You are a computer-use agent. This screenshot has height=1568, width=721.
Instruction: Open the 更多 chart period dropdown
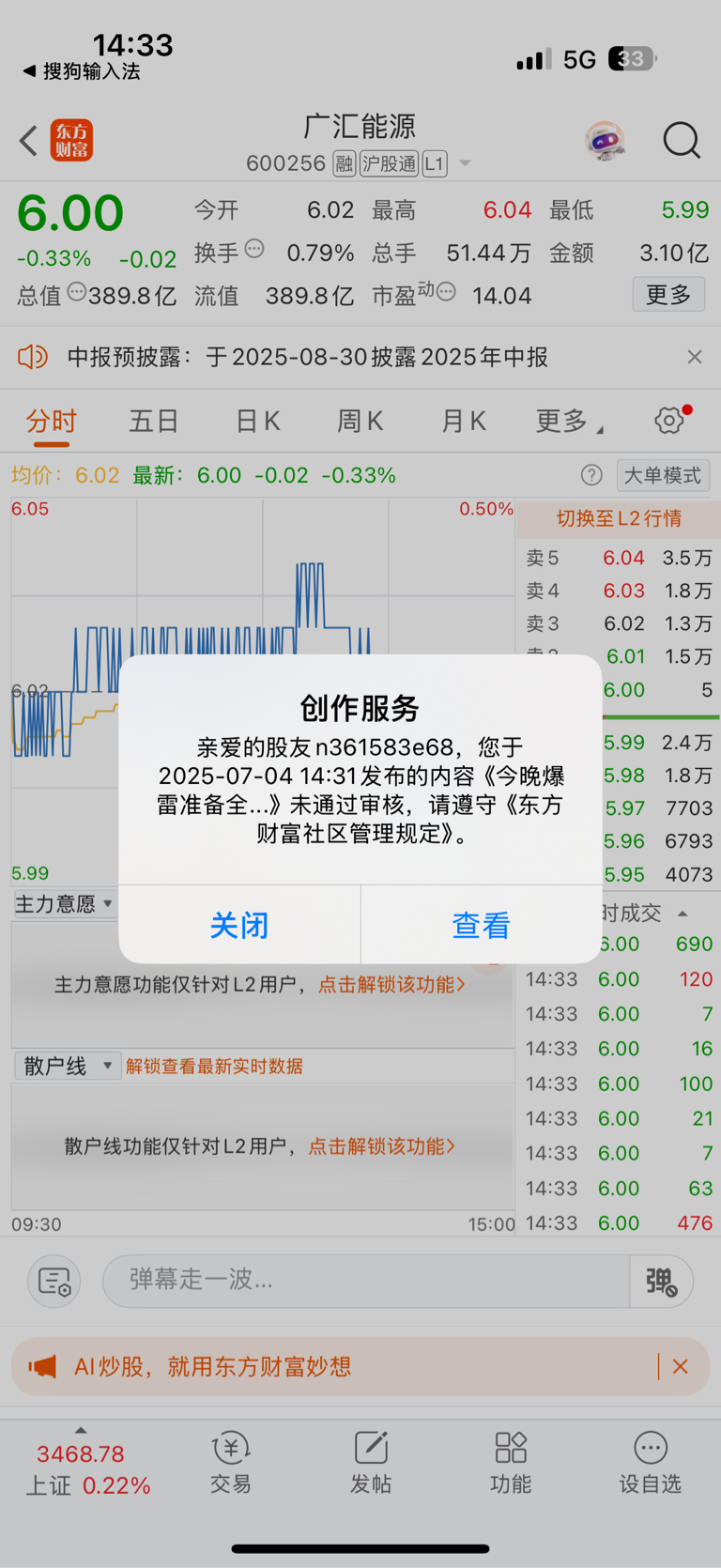coord(569,421)
